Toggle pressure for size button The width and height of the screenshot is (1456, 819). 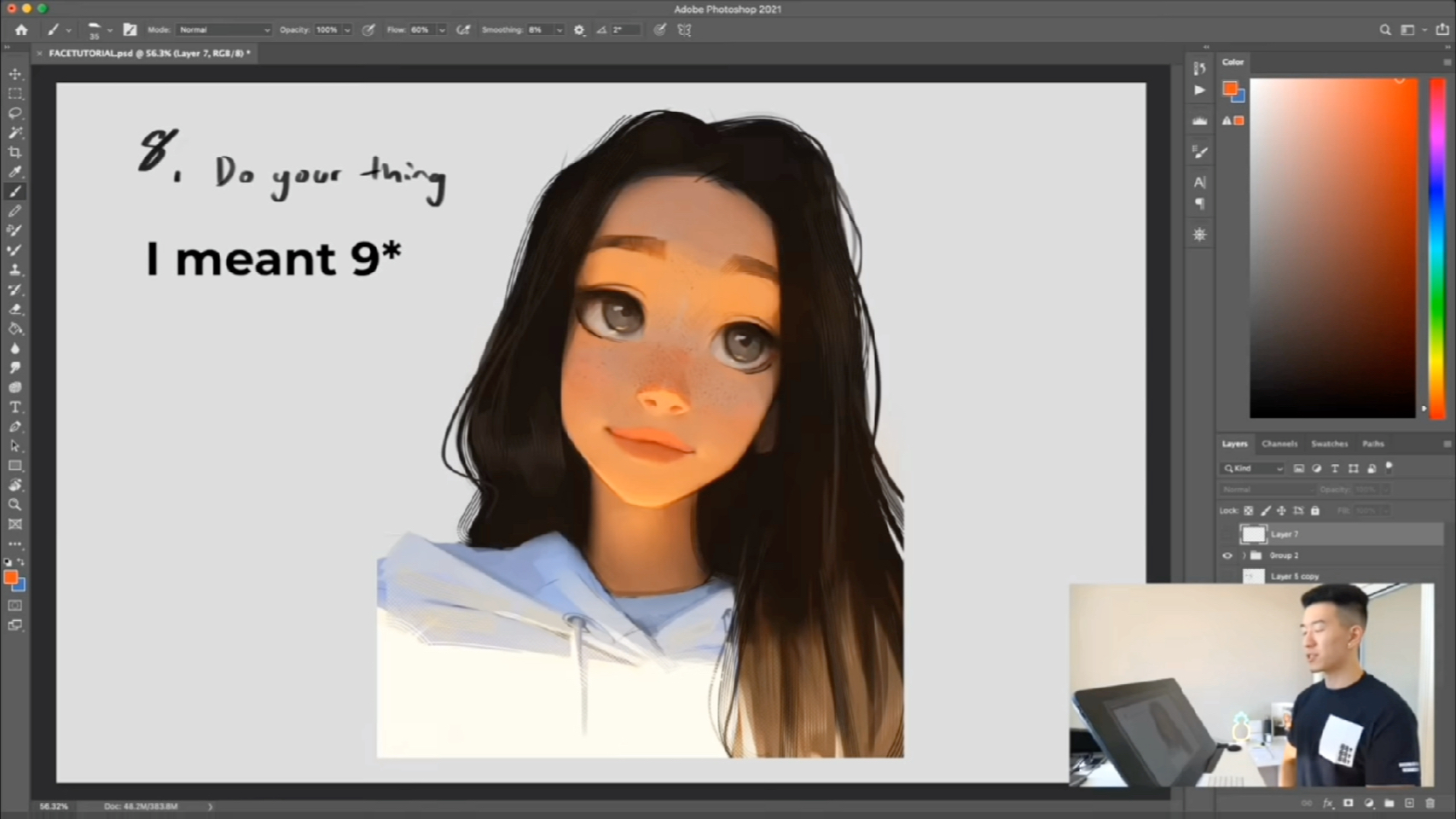click(x=660, y=30)
